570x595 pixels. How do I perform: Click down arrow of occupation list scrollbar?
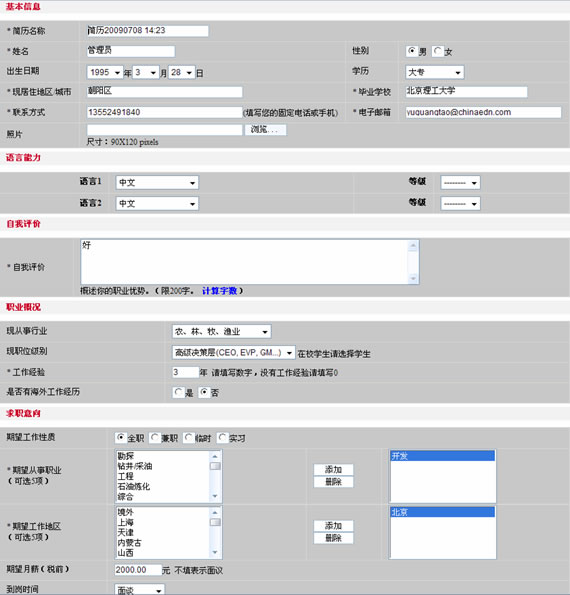point(215,496)
